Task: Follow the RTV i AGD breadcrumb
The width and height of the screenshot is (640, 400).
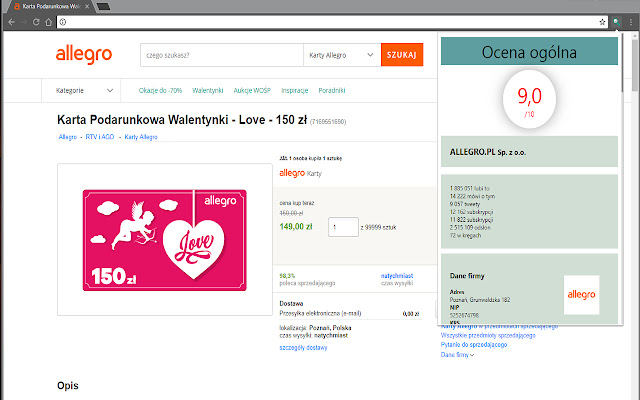Action: tap(100, 137)
